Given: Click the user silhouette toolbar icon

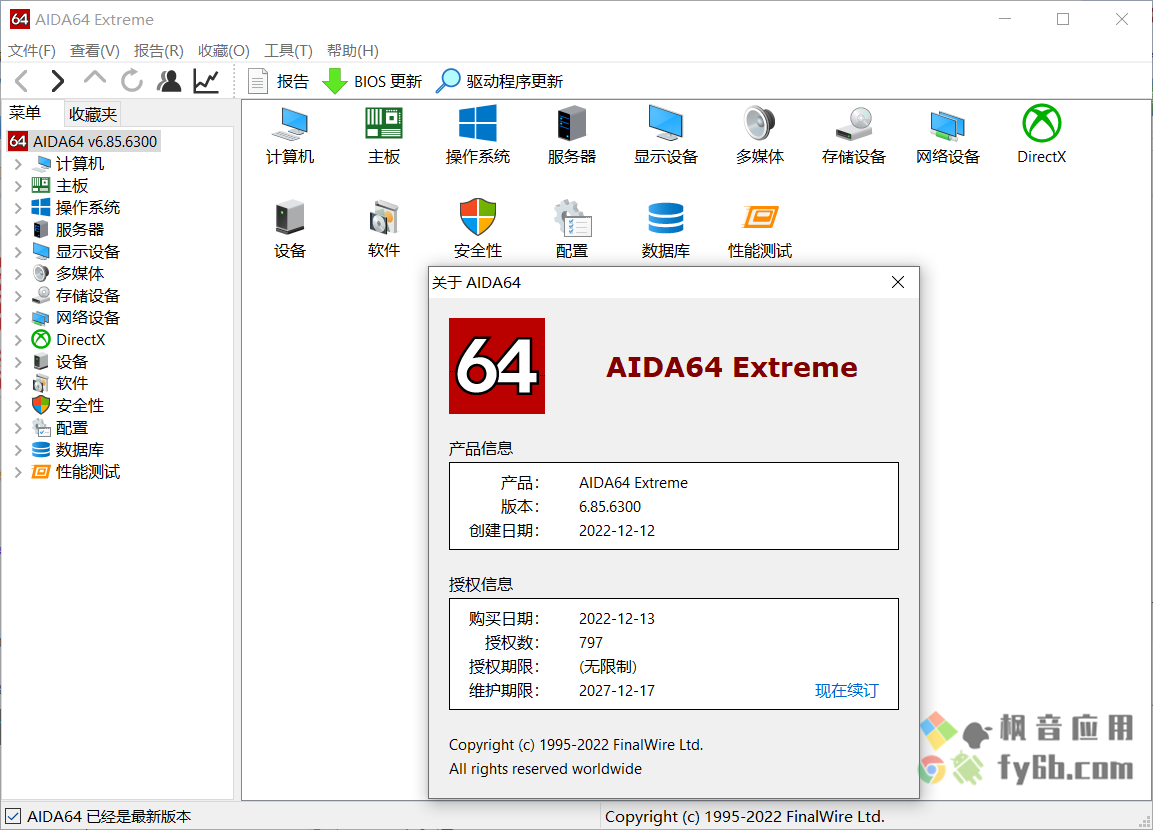Looking at the screenshot, I should pos(169,81).
